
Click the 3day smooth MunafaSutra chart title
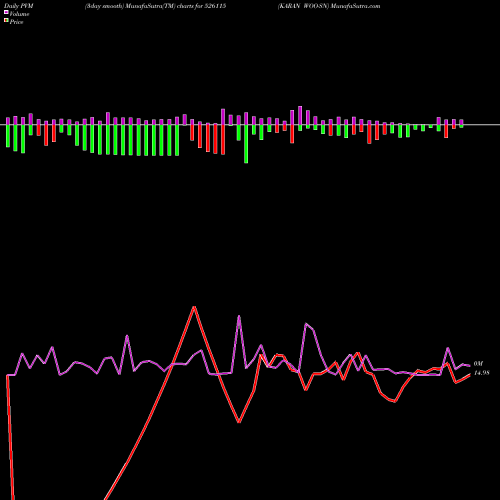pos(155,6)
